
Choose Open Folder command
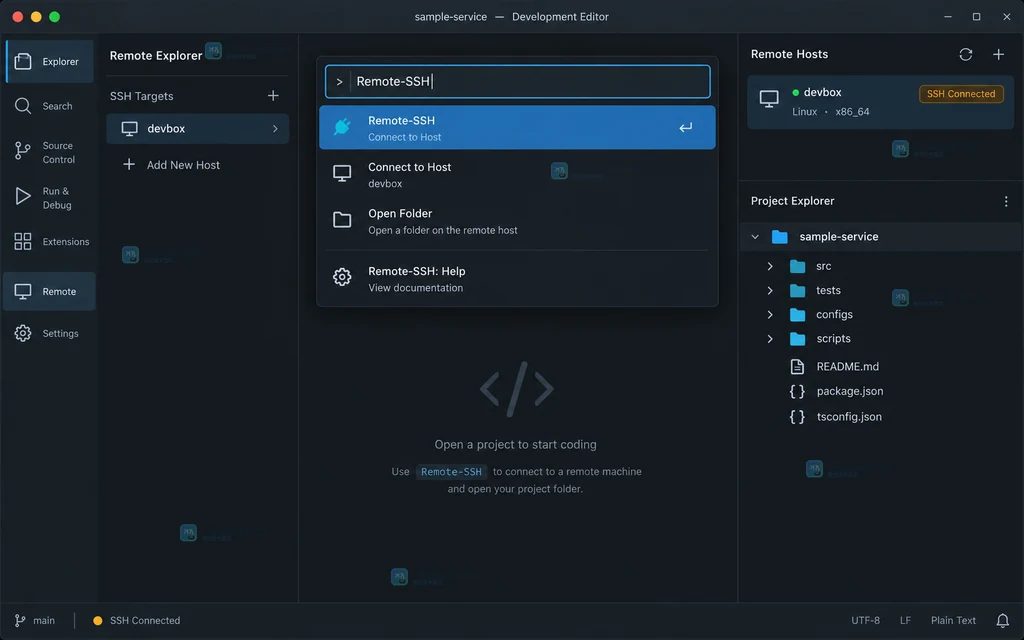[517, 221]
